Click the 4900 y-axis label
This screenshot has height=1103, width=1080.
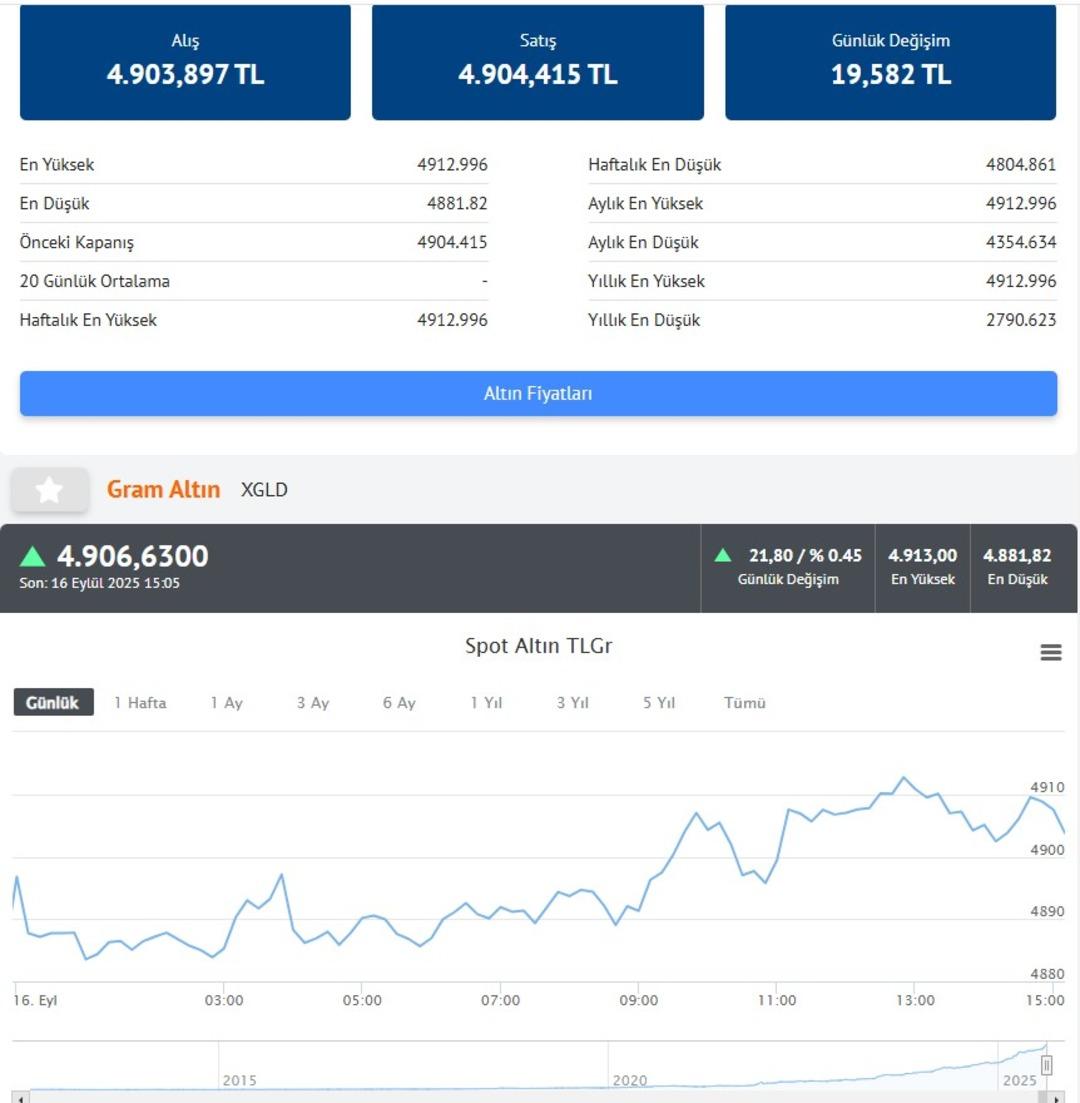(1047, 850)
